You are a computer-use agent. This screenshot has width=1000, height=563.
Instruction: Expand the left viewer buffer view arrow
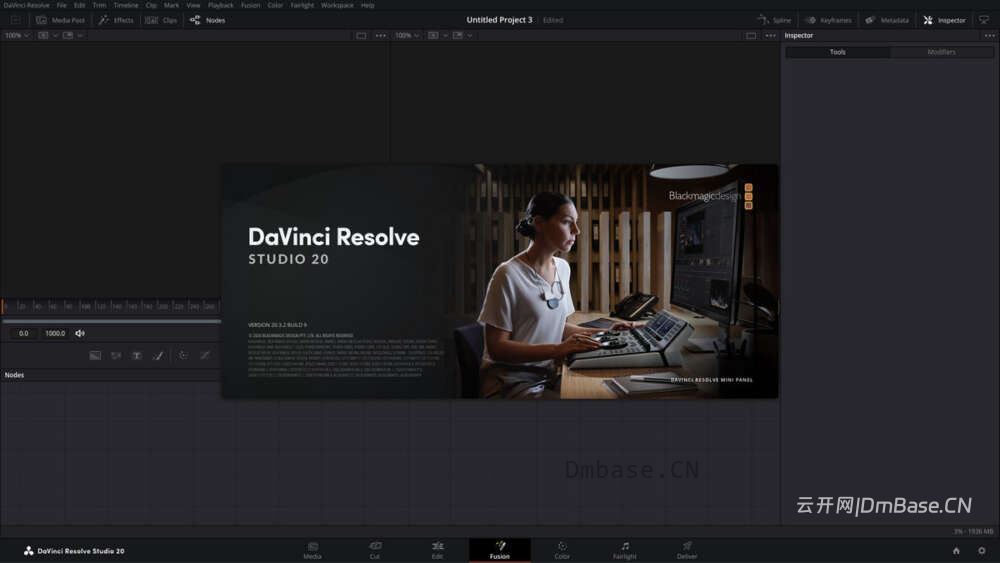(x=80, y=35)
